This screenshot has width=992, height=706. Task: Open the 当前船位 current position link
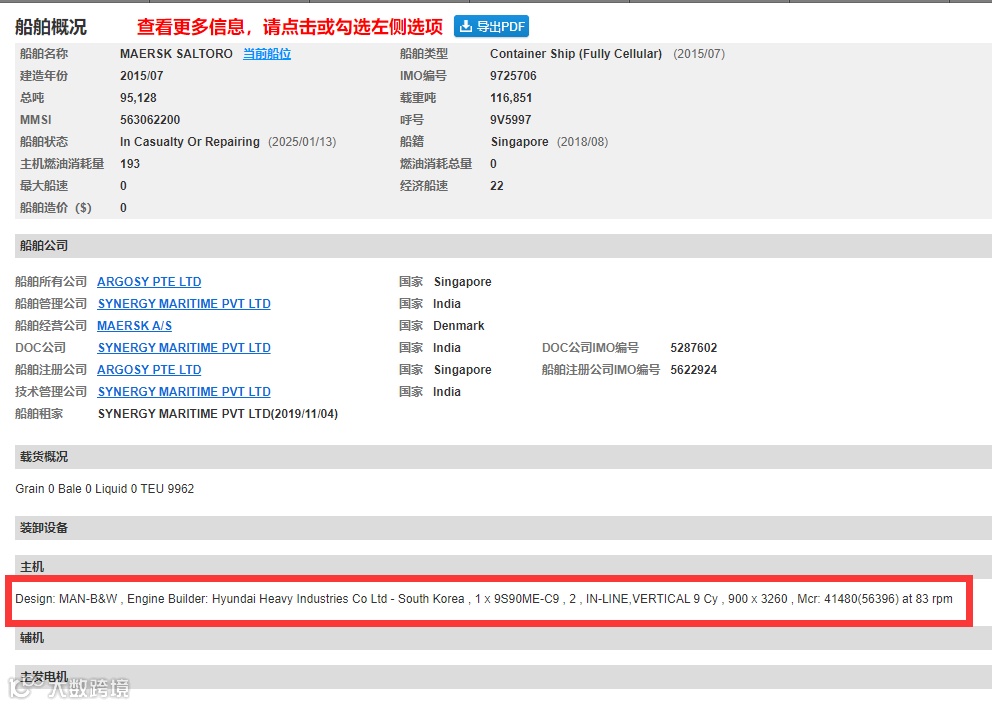point(267,54)
